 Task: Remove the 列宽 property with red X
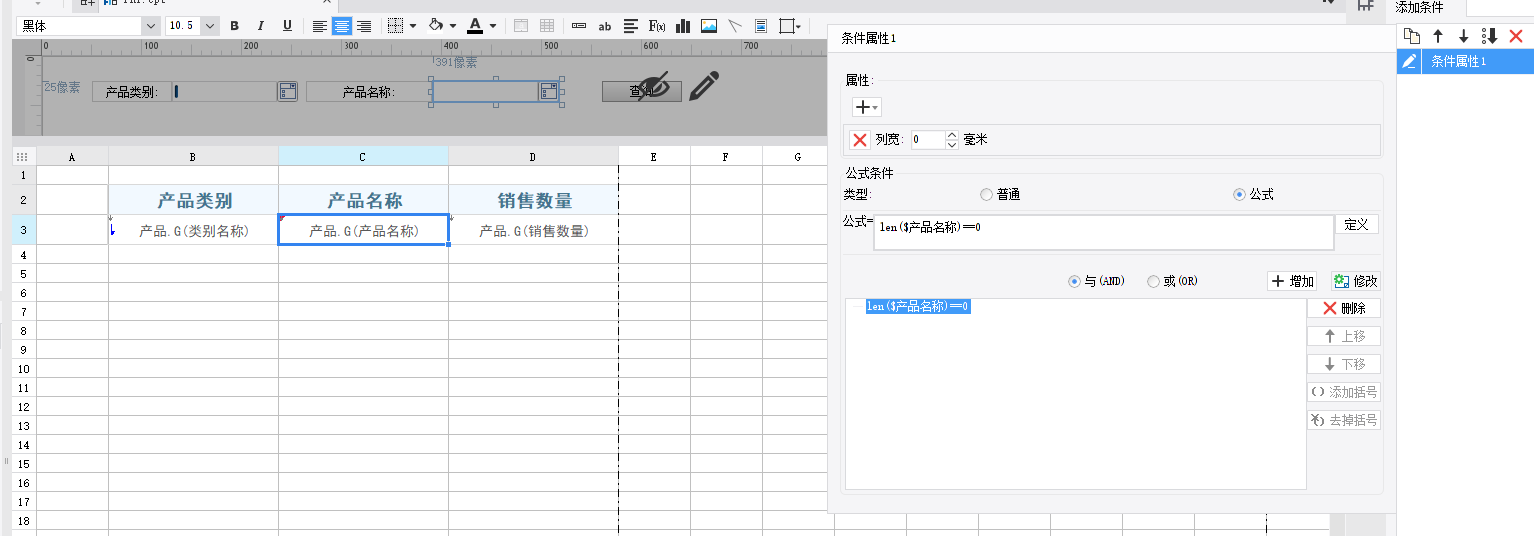point(859,140)
